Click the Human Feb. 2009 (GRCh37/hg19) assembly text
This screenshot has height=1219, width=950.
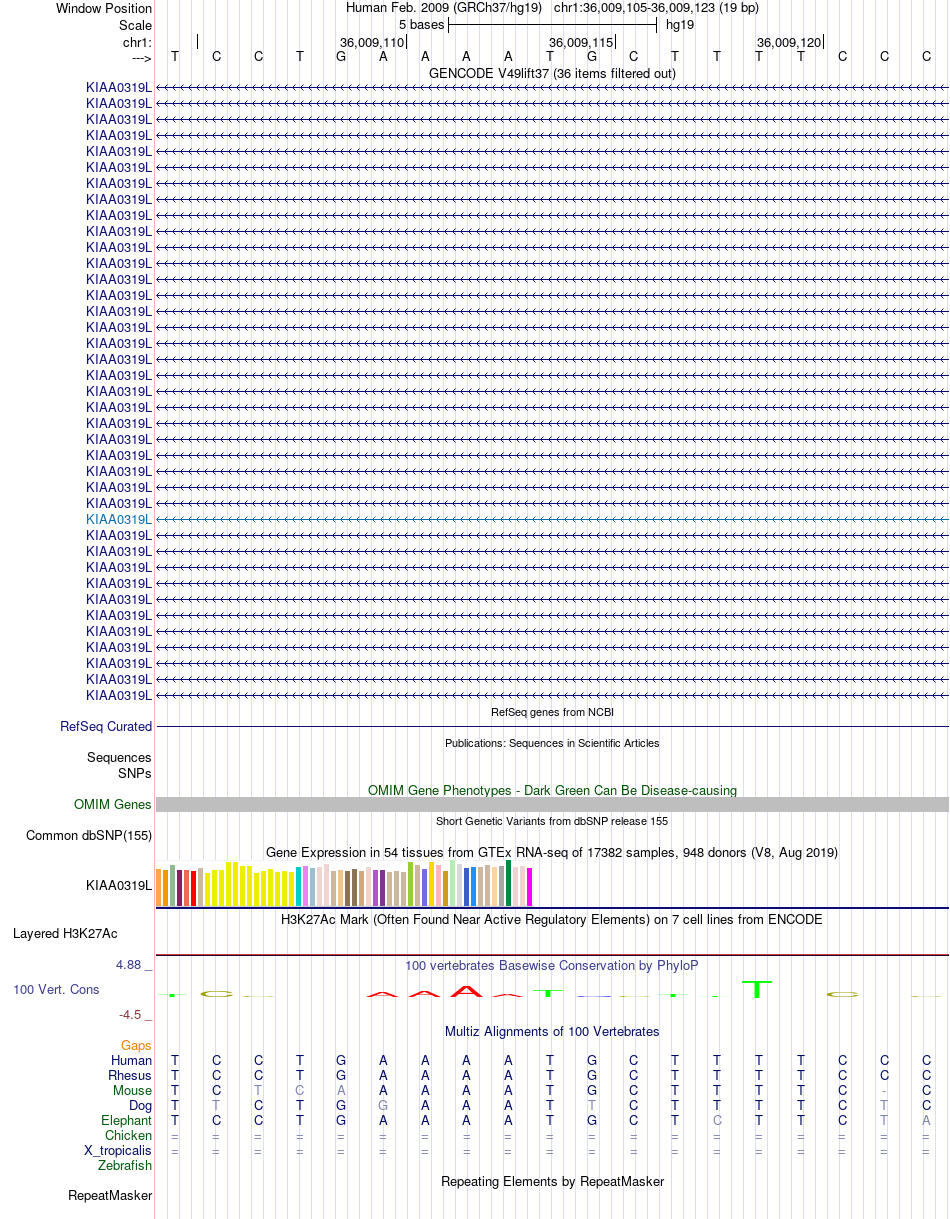coord(444,8)
